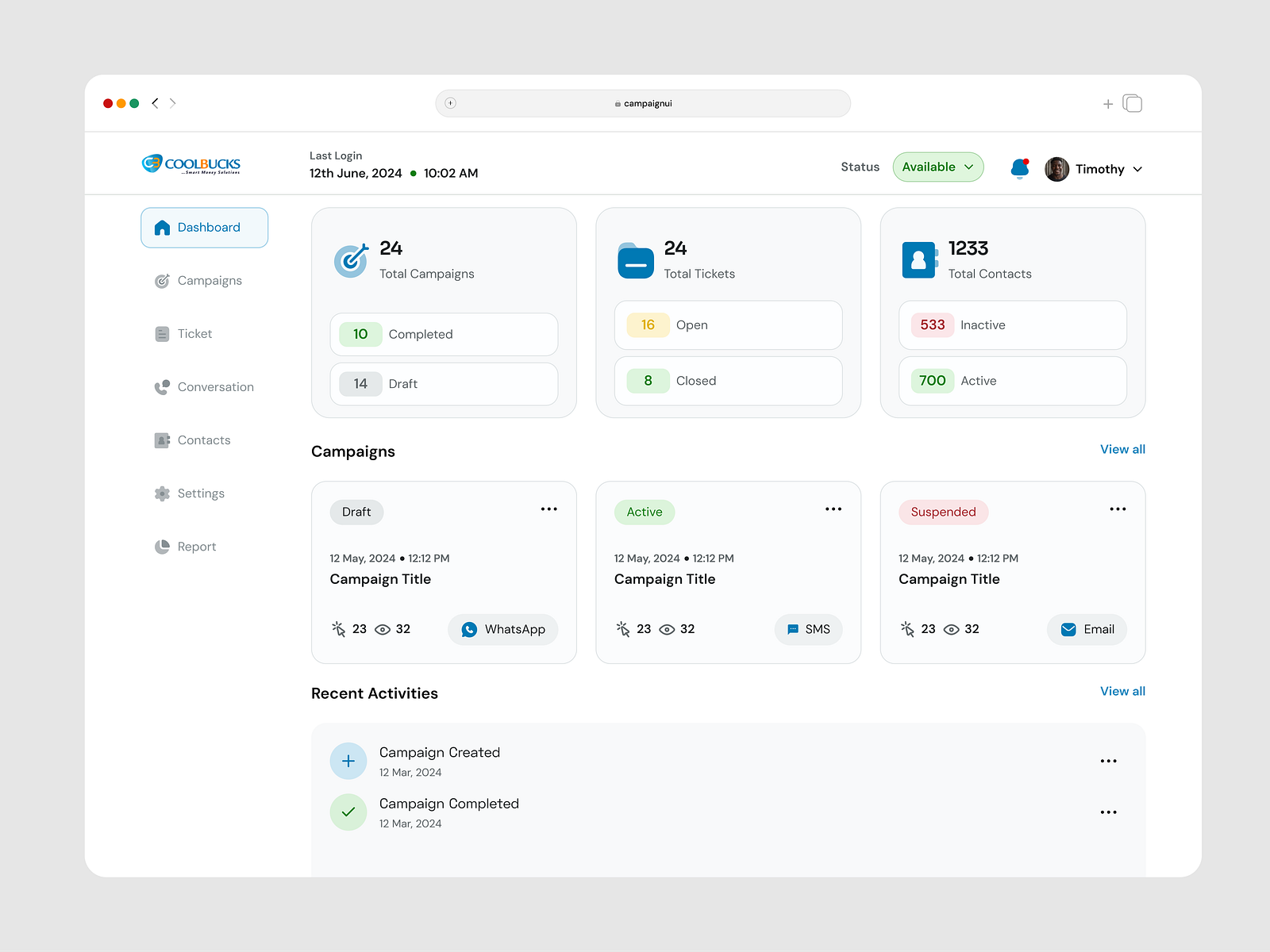Toggle availability via the Available status control
1270x952 pixels.
click(938, 167)
